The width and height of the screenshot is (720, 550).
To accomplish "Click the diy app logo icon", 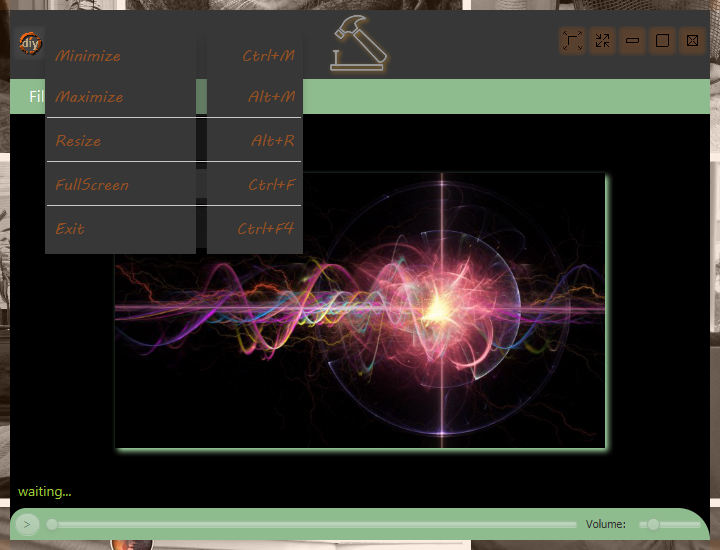I will (x=30, y=43).
